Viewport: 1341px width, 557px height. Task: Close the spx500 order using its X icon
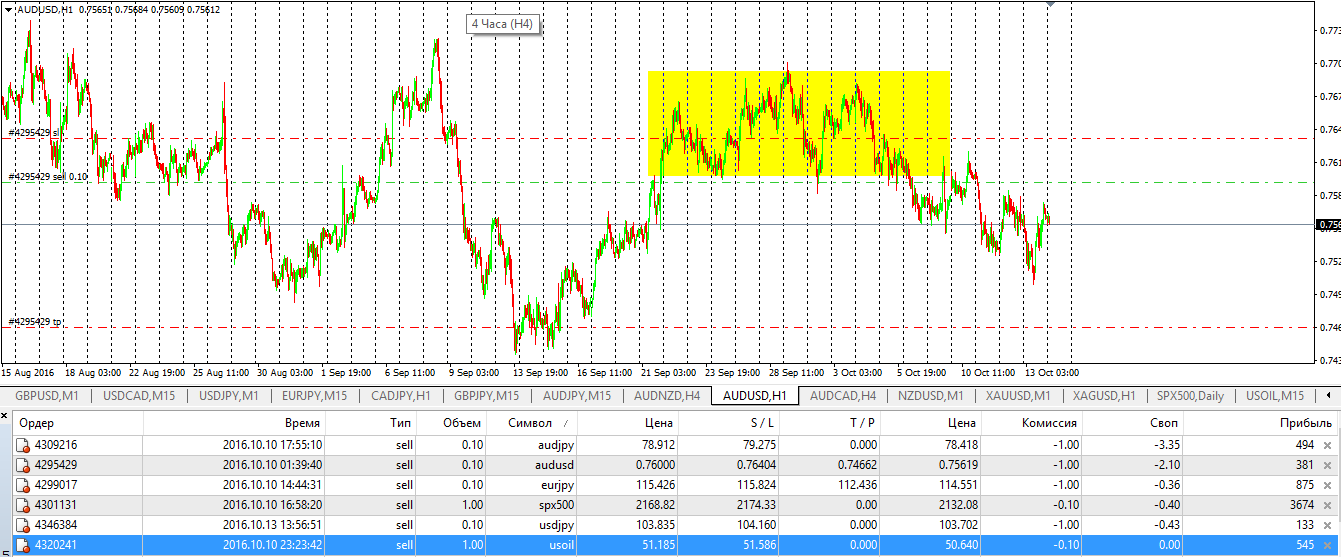1327,505
